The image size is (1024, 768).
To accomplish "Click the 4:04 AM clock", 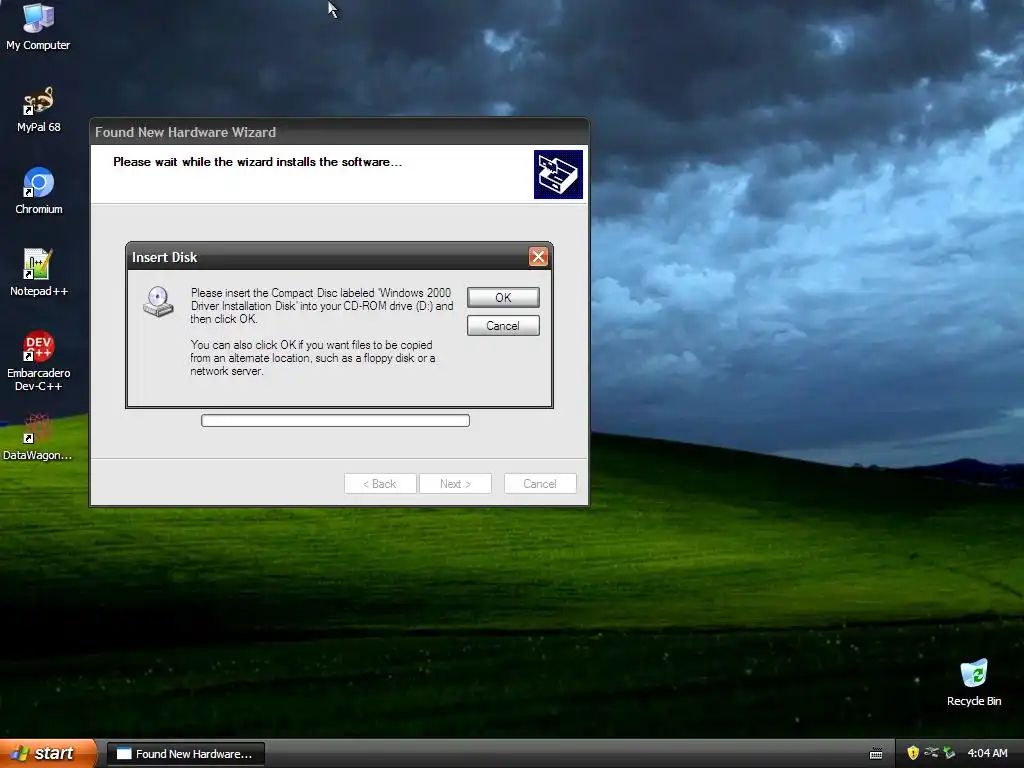I will tap(987, 753).
